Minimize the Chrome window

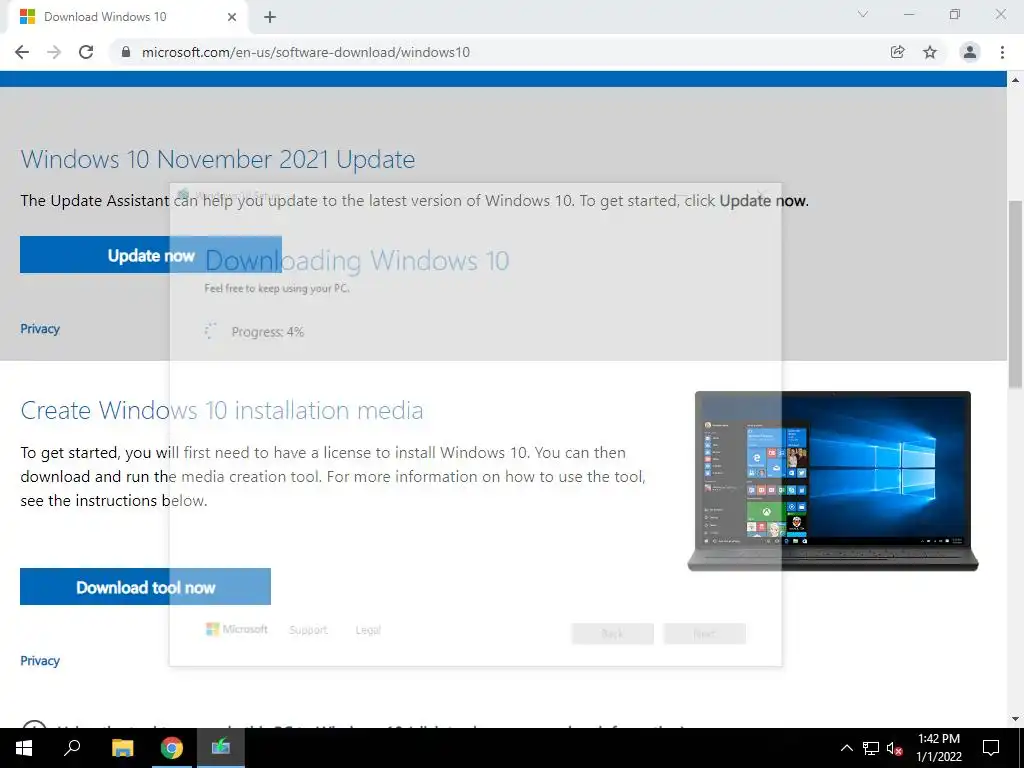coord(908,14)
